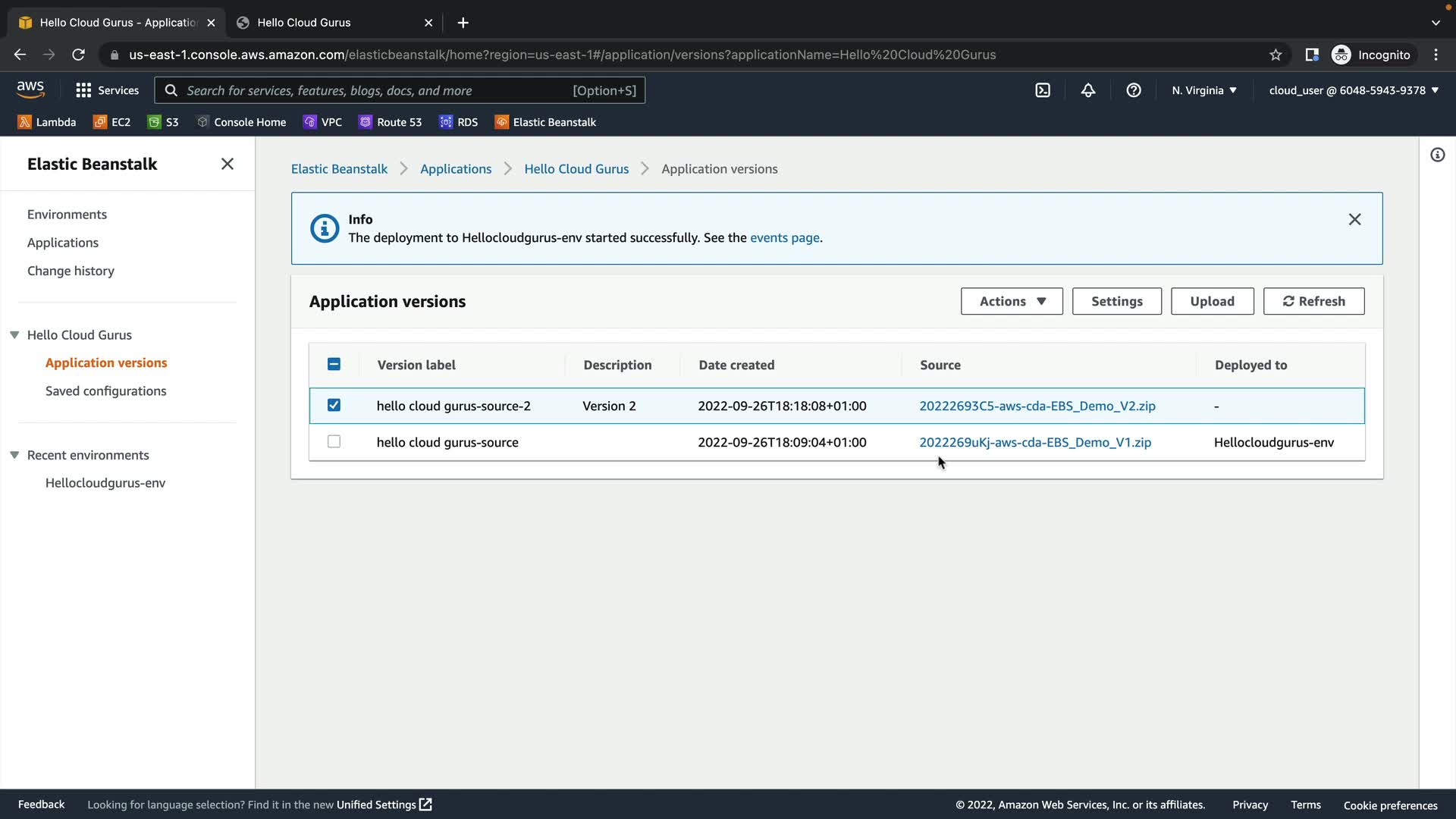This screenshot has width=1456, height=819.
Task: Click the notifications bell icon
Action: coord(1088,90)
